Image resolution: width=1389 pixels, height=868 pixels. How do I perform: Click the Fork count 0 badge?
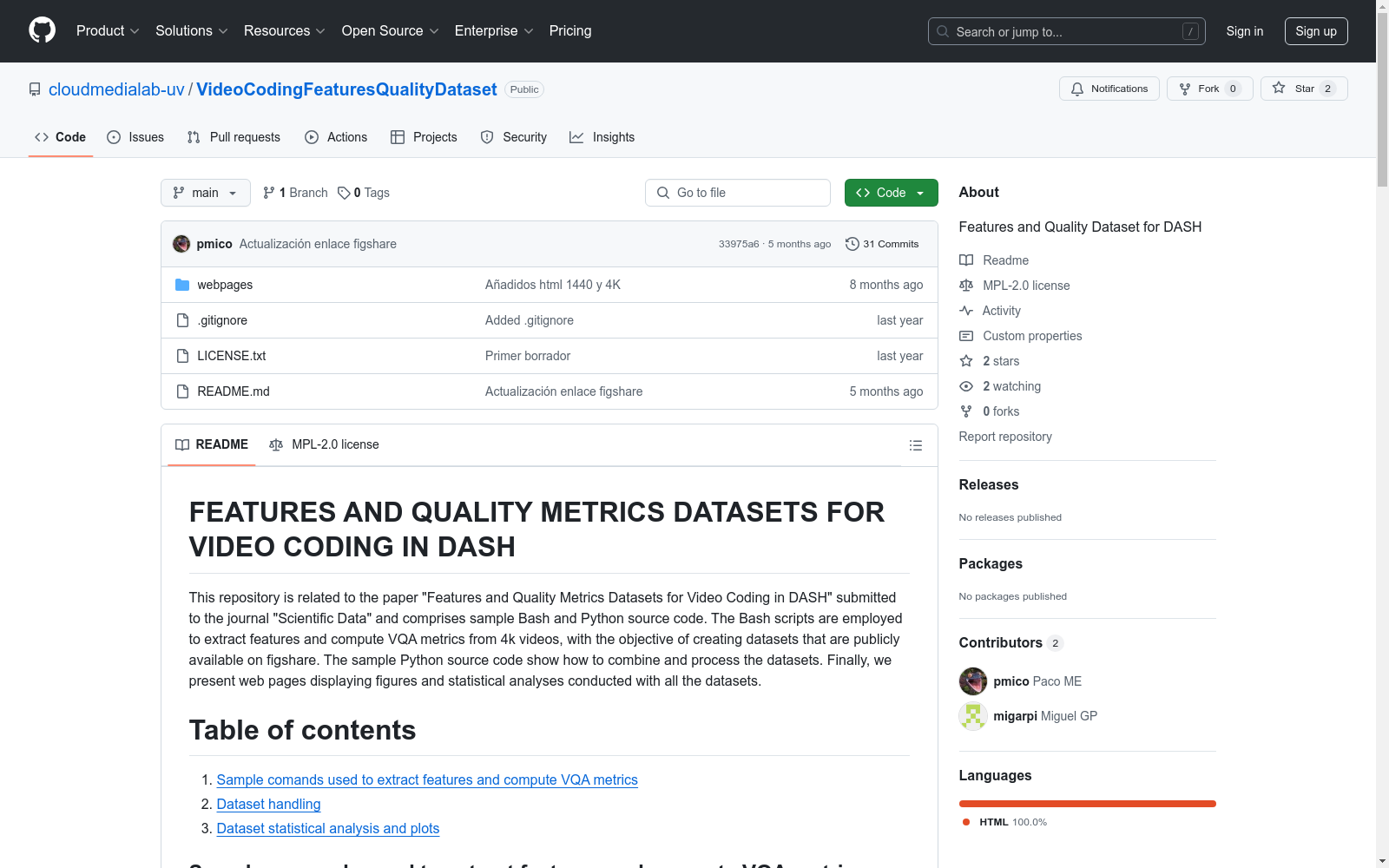(1233, 89)
